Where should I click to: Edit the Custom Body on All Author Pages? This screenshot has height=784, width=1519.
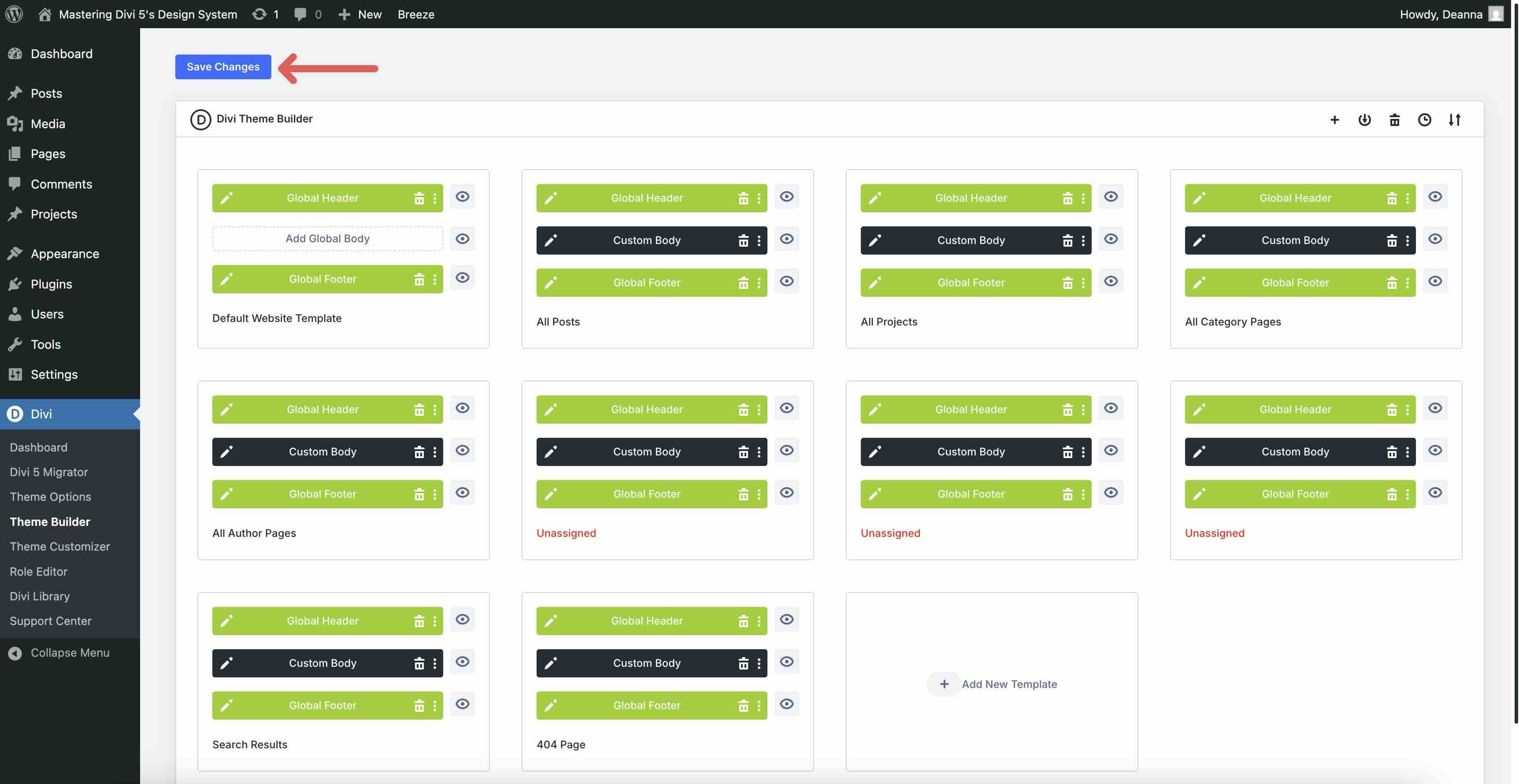226,451
